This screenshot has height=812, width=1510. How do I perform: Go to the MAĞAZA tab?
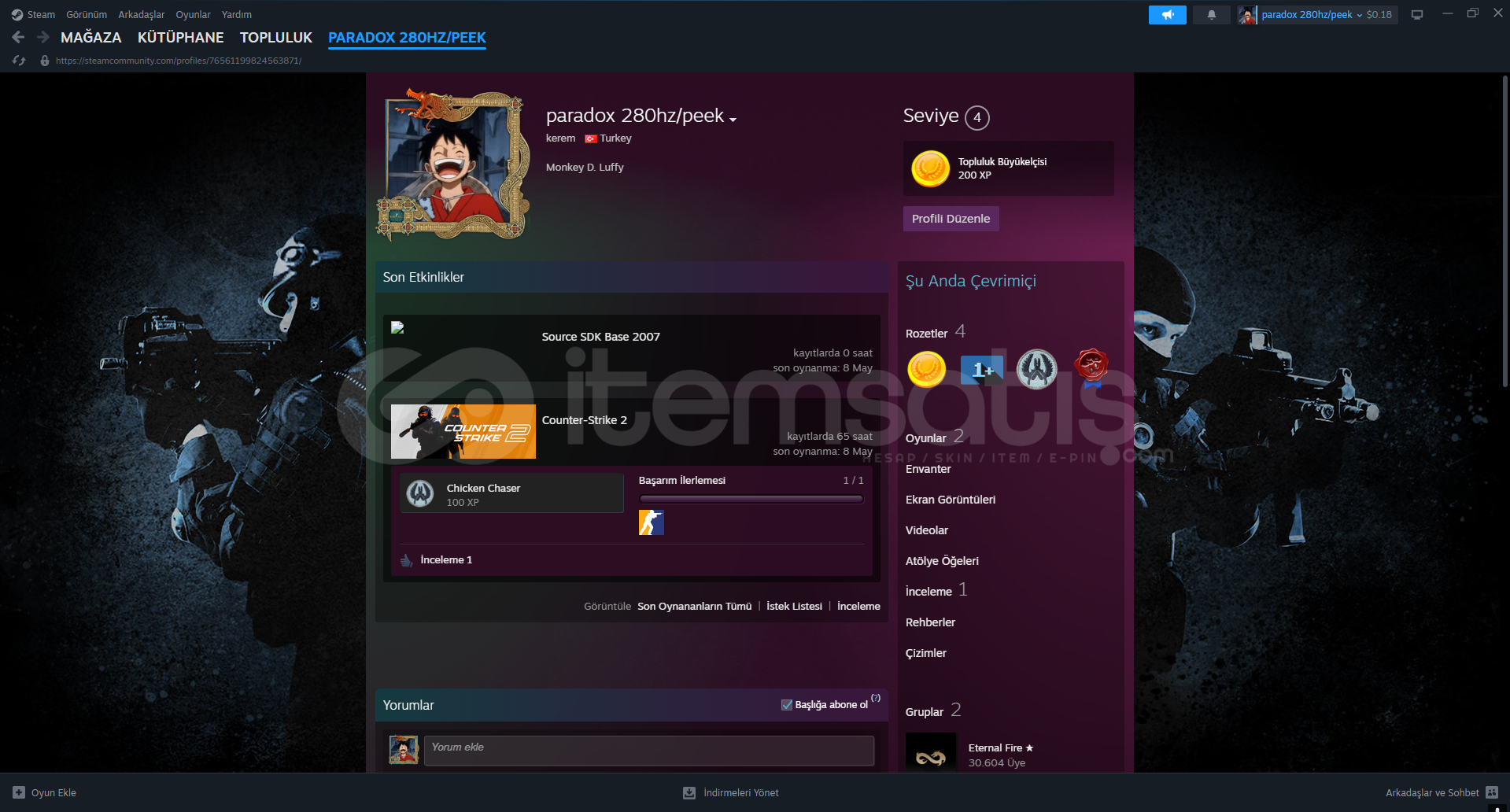(91, 38)
